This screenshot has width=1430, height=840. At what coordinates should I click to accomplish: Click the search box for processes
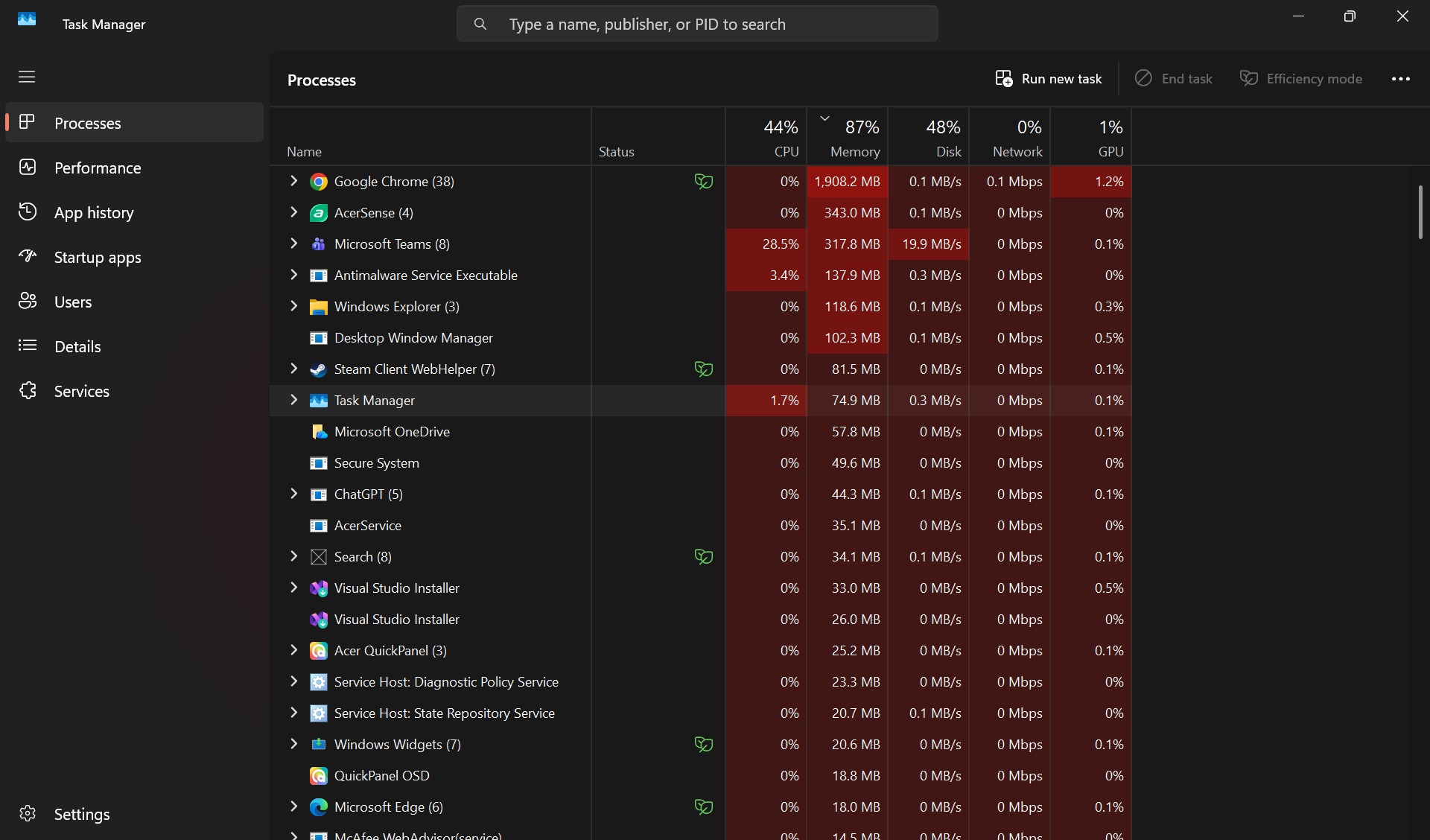coord(697,24)
